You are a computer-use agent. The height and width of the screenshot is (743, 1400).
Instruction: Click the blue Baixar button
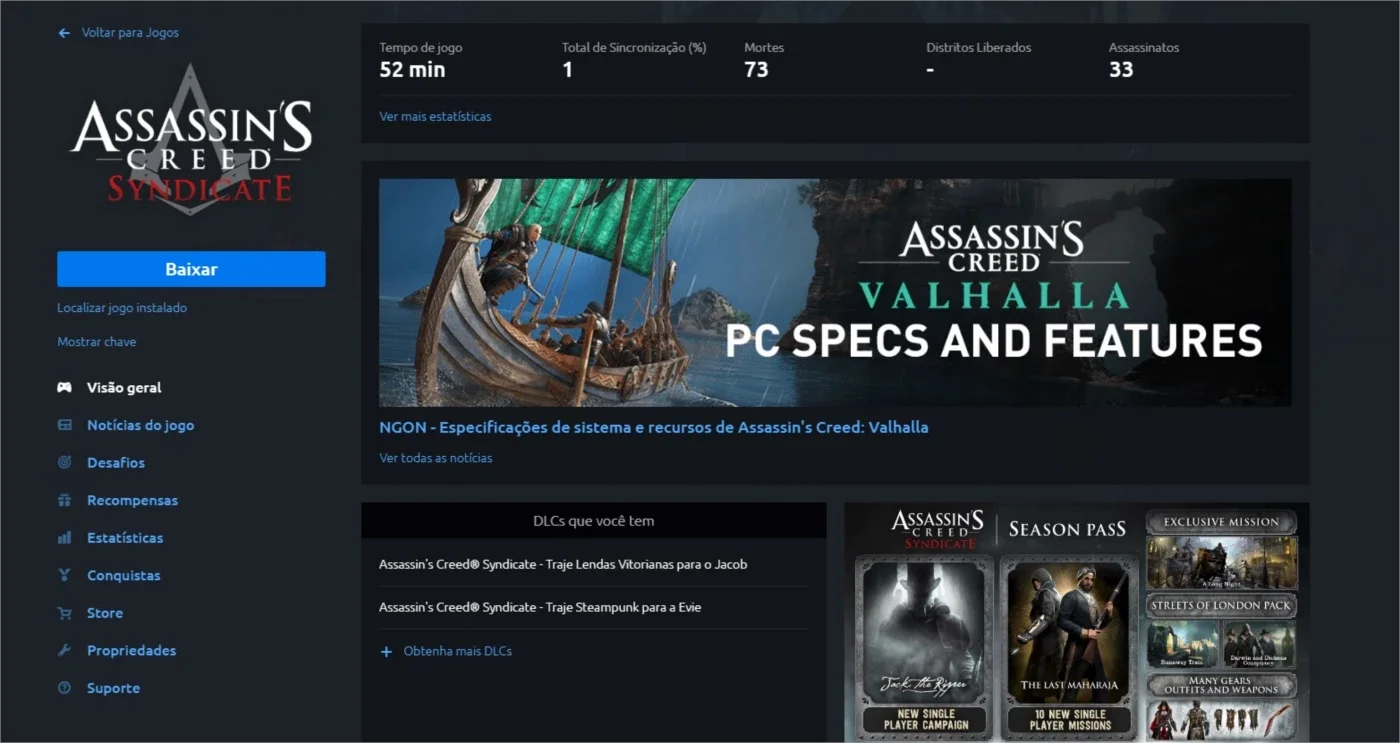[x=191, y=269]
